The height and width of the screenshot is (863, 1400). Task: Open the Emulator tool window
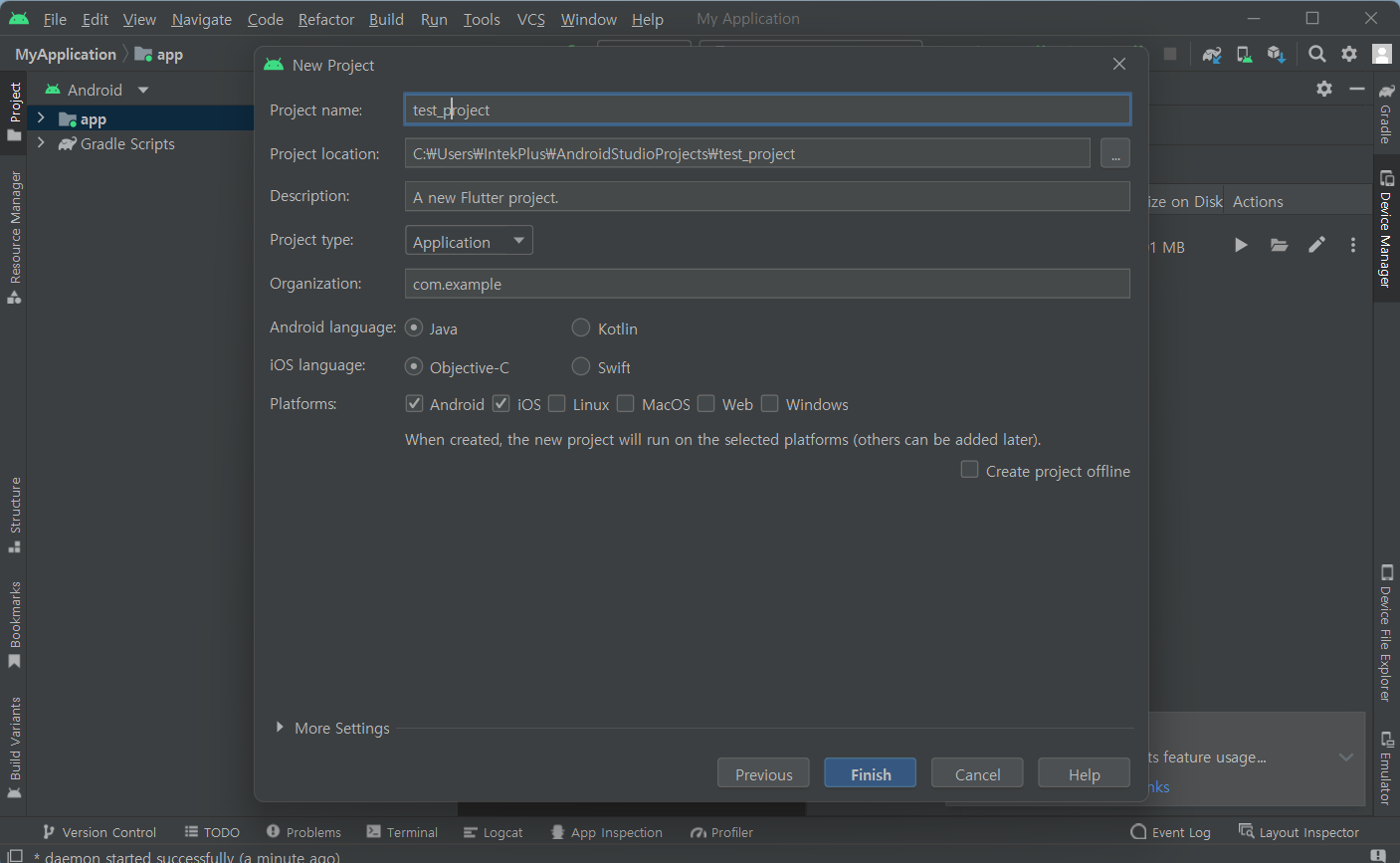click(x=1386, y=767)
